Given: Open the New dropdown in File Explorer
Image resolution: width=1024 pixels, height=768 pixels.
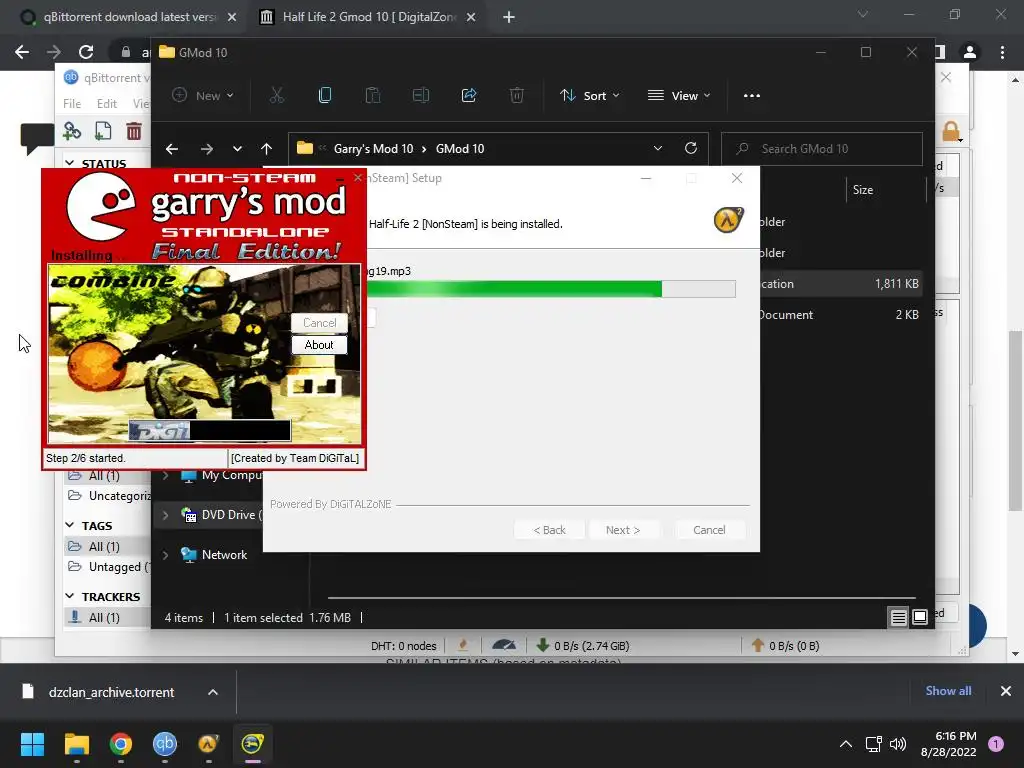Looking at the screenshot, I should [202, 95].
